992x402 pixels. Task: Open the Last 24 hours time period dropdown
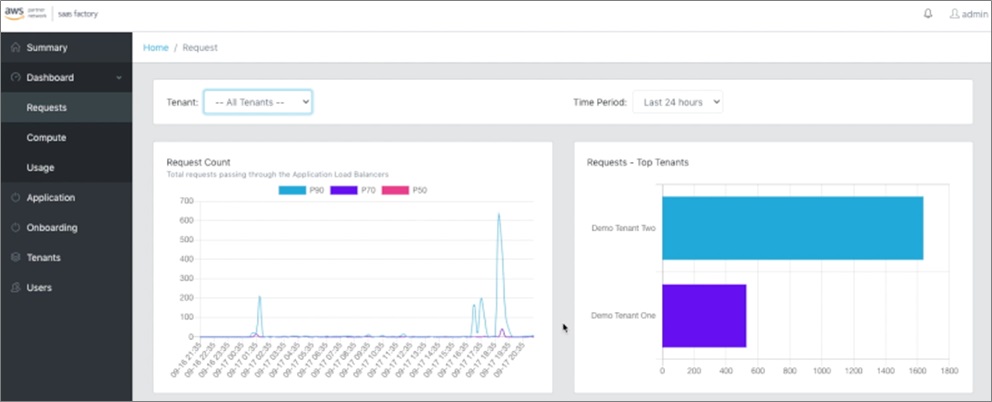[678, 102]
